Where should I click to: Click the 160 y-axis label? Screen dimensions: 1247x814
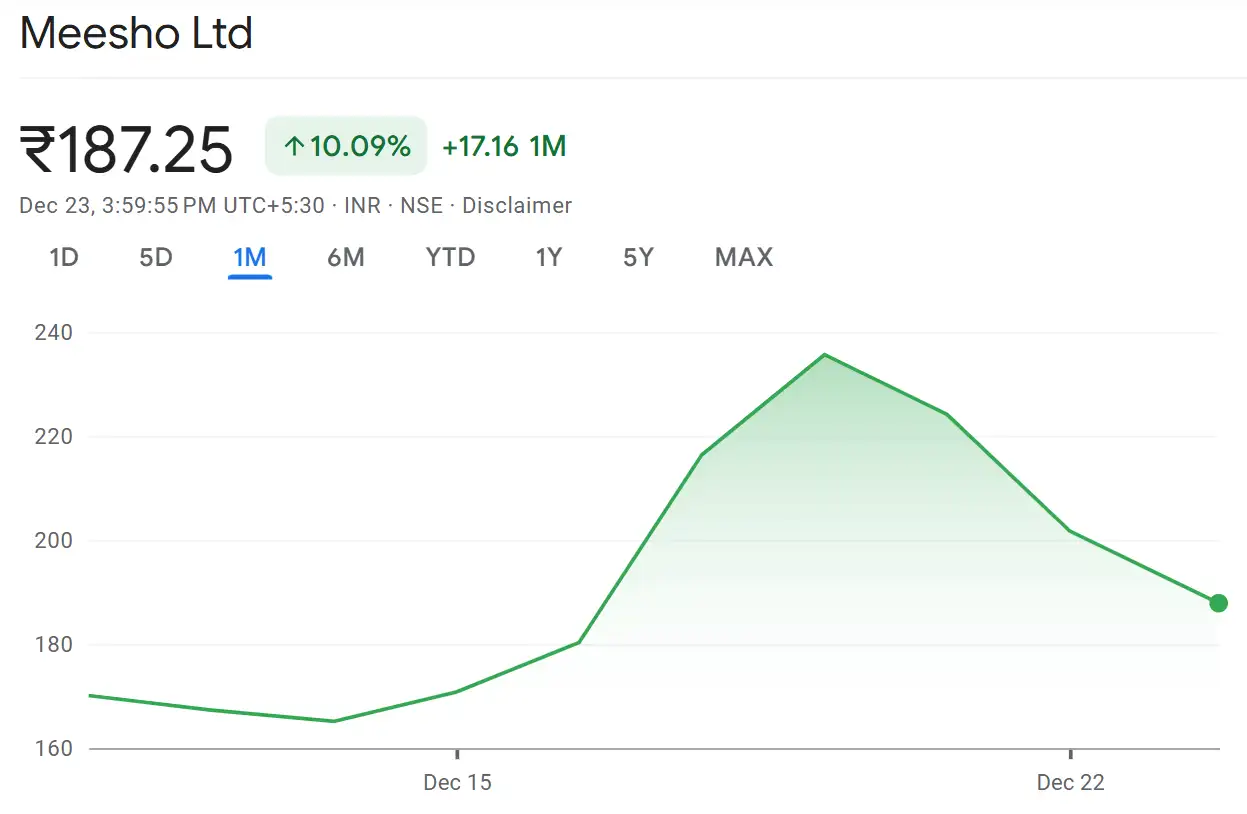54,749
